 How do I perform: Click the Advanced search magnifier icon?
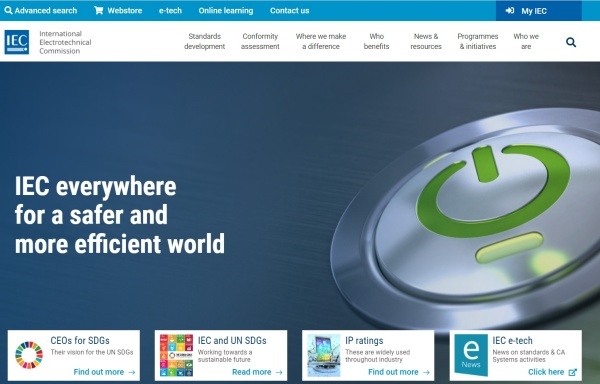[8, 10]
